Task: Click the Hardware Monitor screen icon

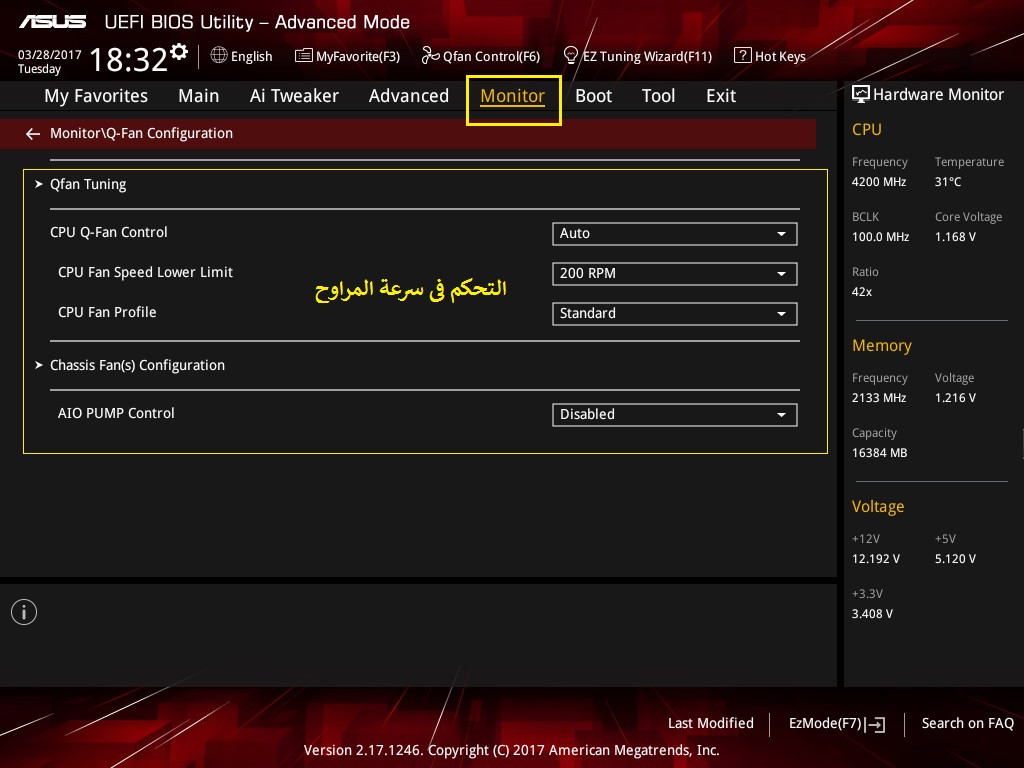Action: point(861,95)
